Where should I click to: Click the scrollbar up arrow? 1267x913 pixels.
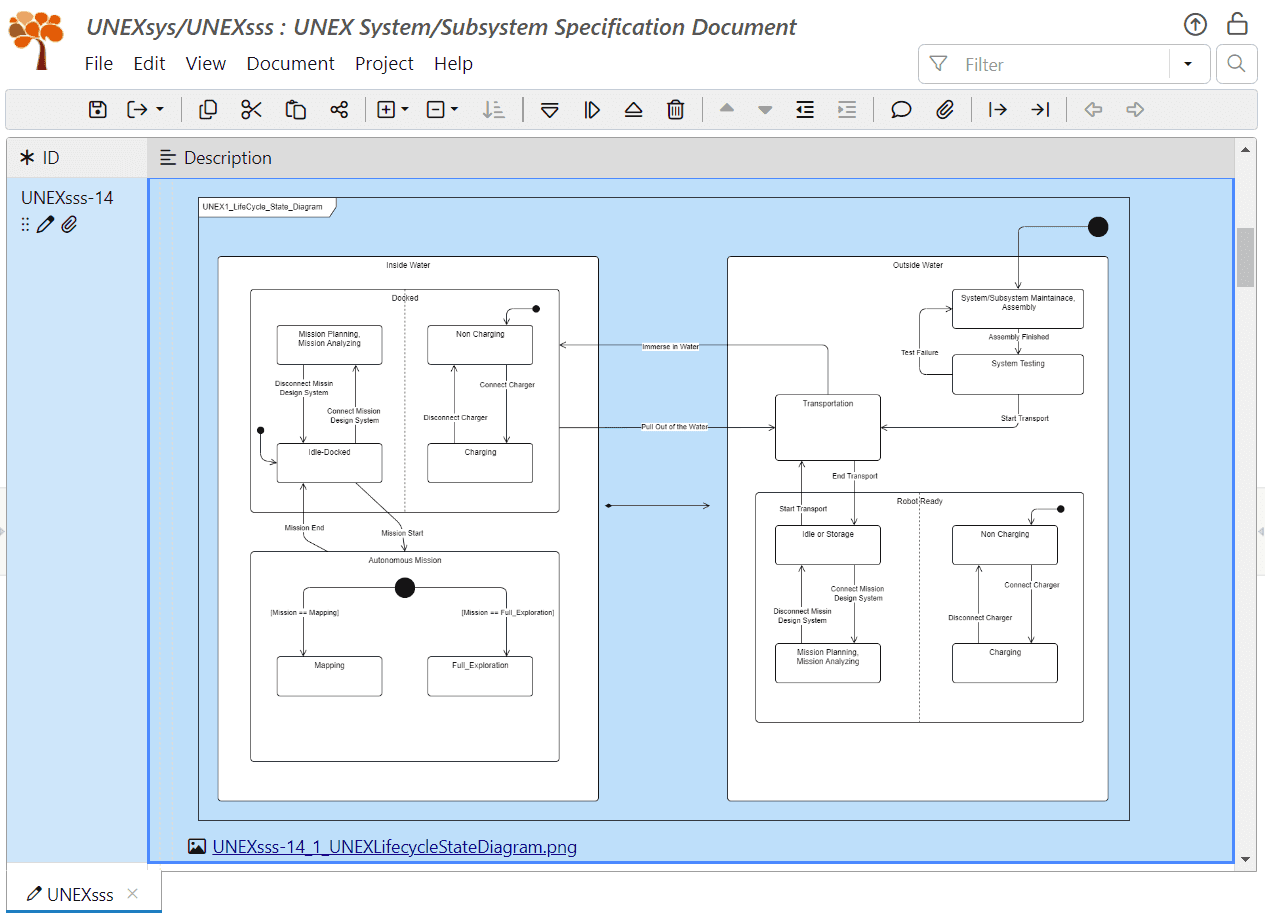pos(1245,149)
